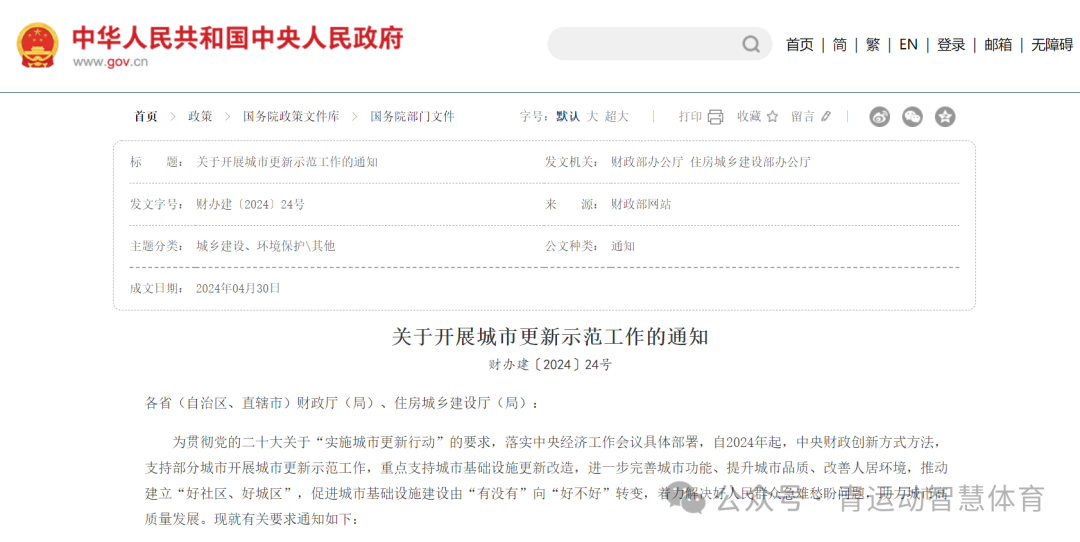Go to 政策 in the breadcrumb
This screenshot has width=1080, height=542.
pyautogui.click(x=200, y=116)
